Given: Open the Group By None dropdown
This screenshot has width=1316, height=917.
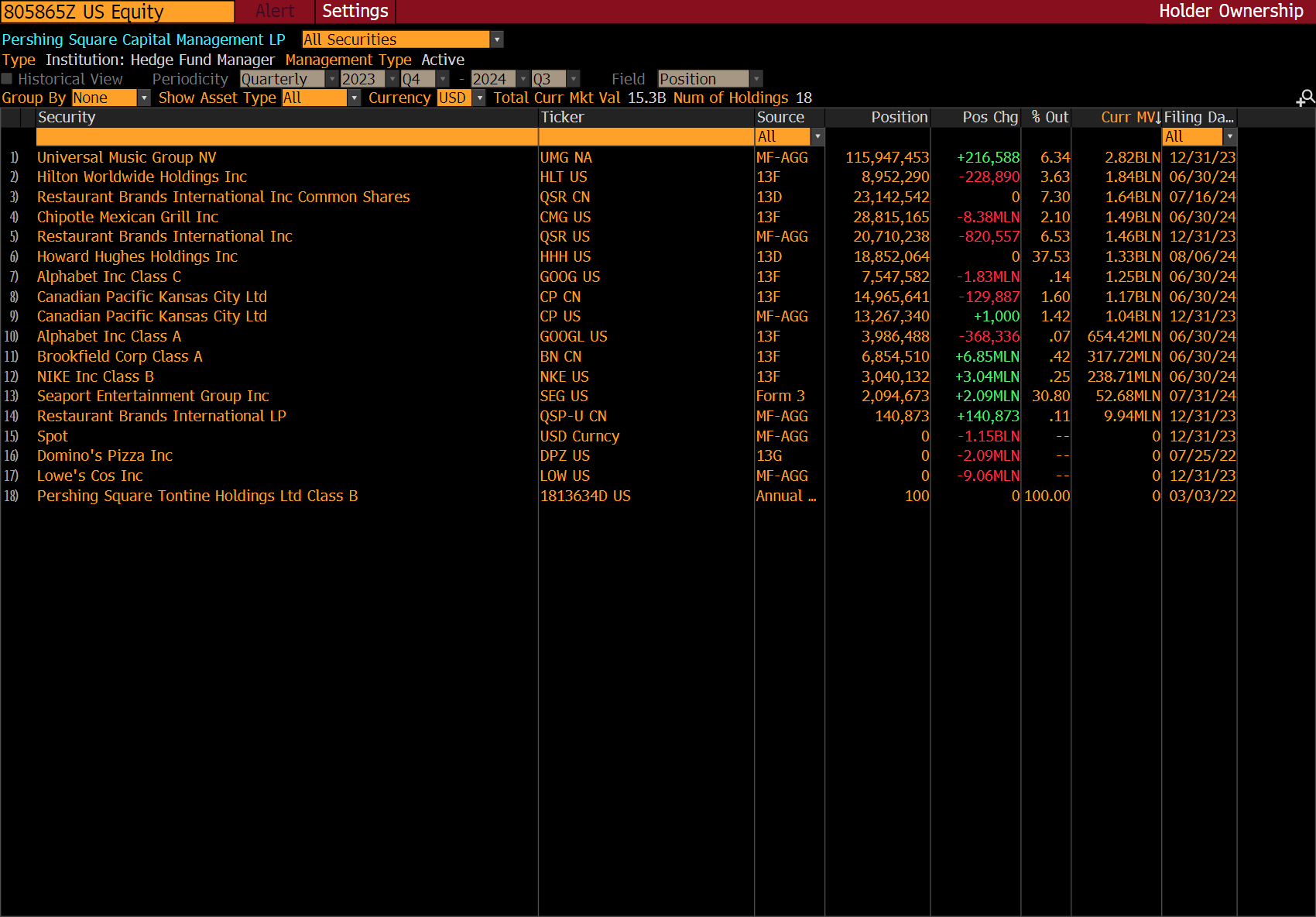Looking at the screenshot, I should (x=111, y=98).
